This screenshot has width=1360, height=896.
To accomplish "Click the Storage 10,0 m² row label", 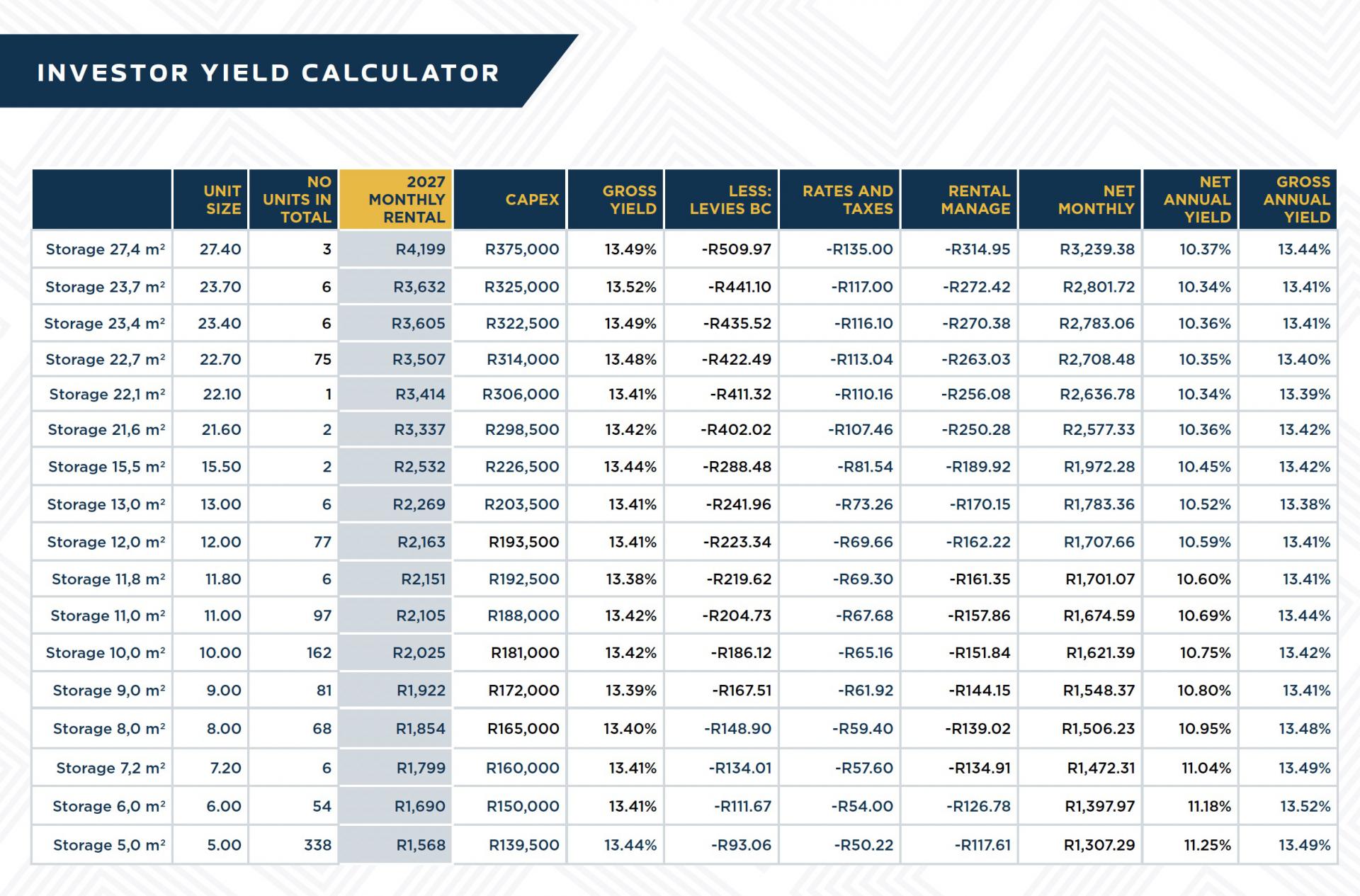I will click(x=105, y=653).
